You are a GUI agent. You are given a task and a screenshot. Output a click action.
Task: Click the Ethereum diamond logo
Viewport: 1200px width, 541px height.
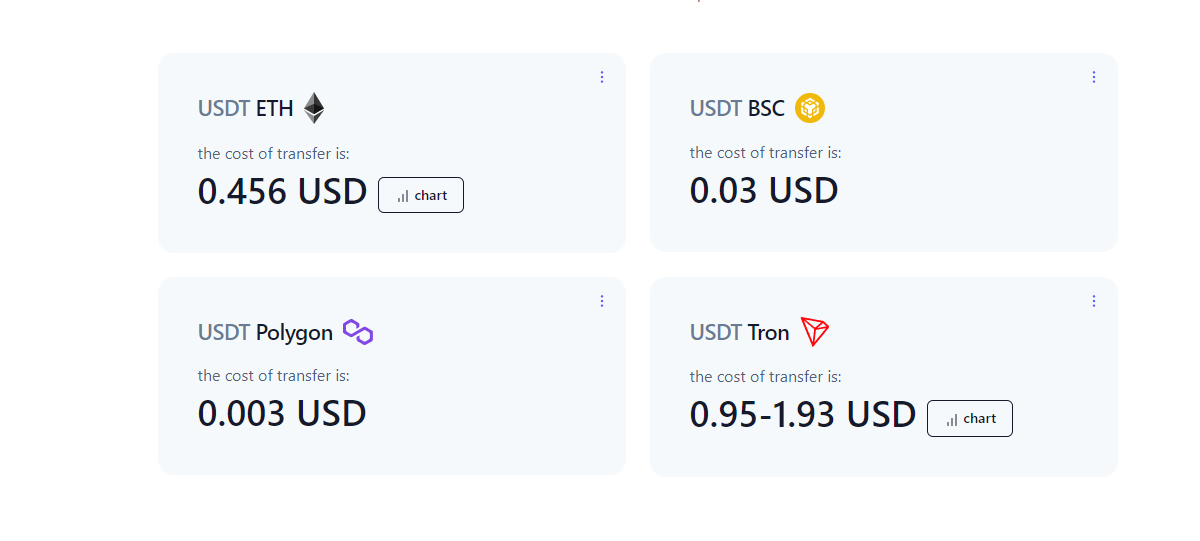[x=314, y=108]
